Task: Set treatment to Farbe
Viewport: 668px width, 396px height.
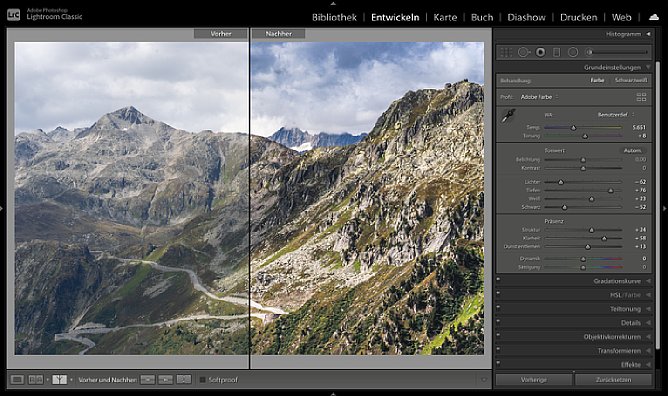Action: (597, 80)
